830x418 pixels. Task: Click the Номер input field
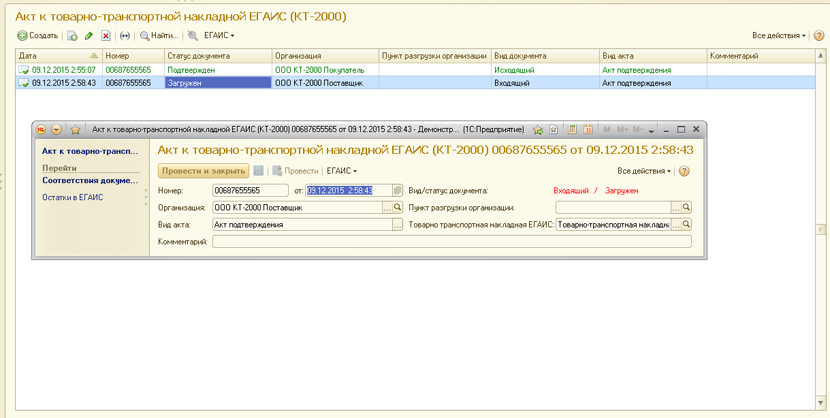point(250,190)
